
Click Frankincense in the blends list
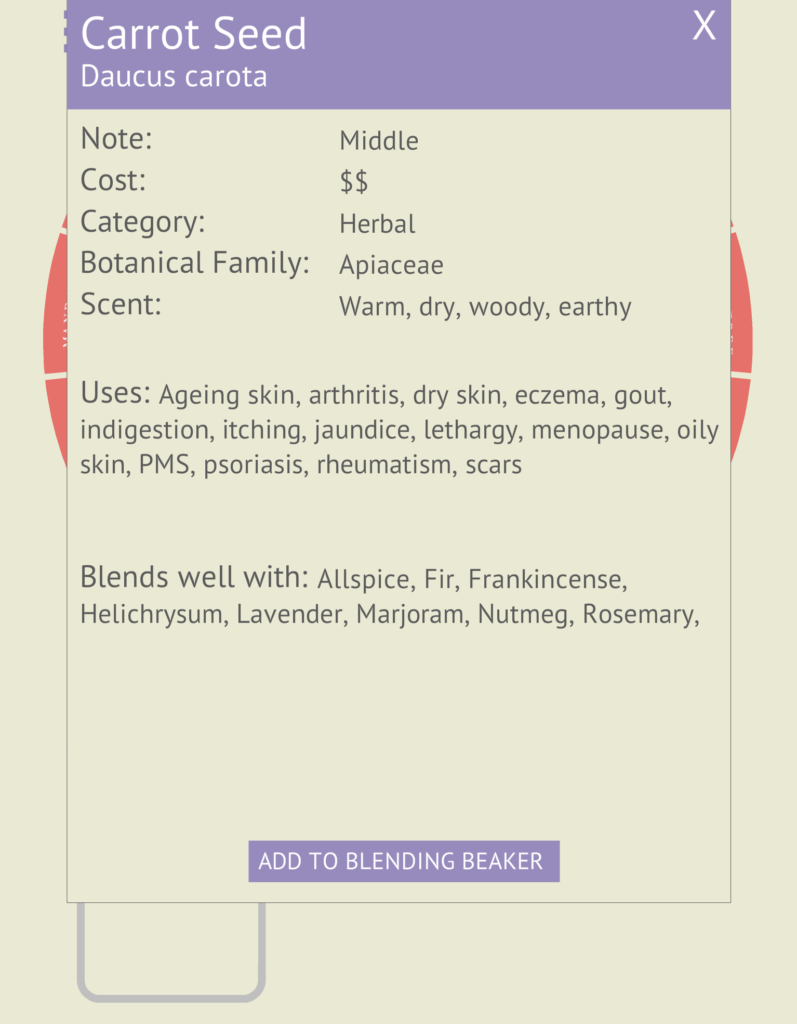point(547,579)
